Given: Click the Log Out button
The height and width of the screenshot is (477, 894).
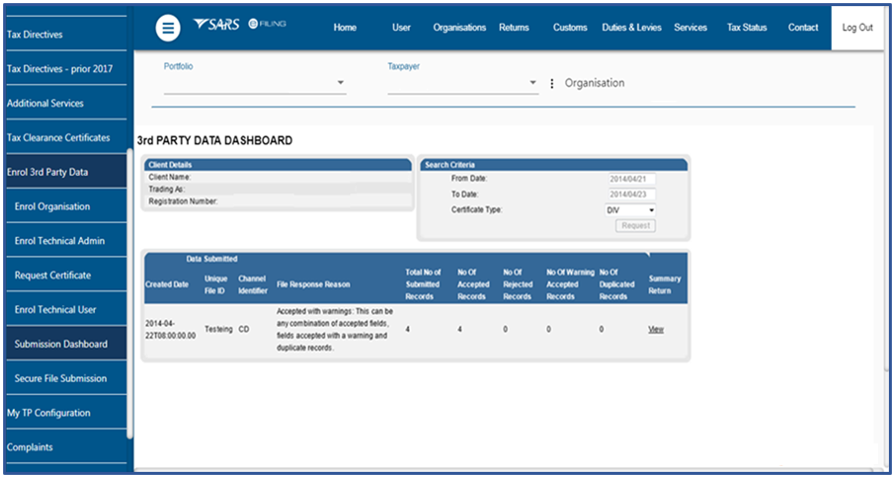Looking at the screenshot, I should (857, 28).
